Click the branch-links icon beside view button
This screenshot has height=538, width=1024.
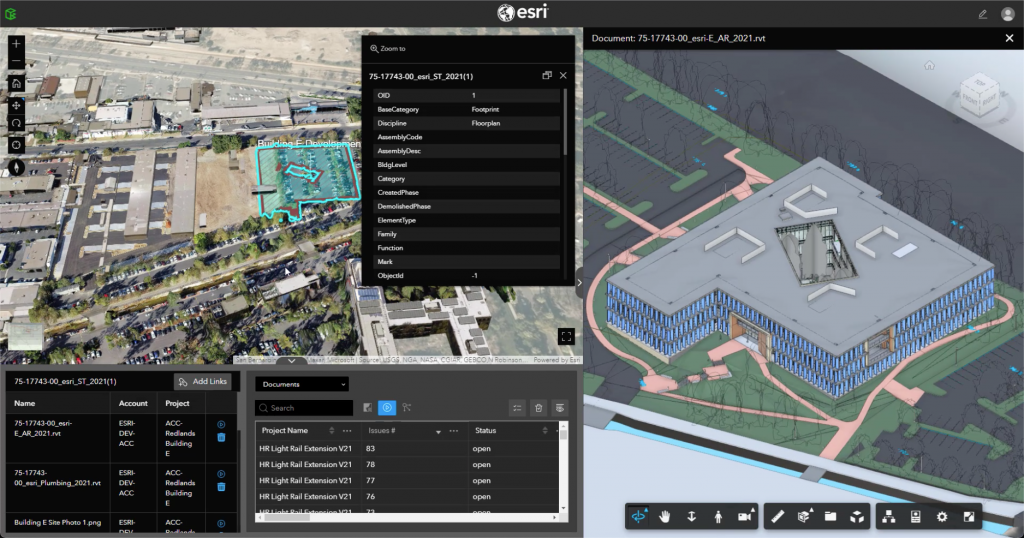point(407,407)
